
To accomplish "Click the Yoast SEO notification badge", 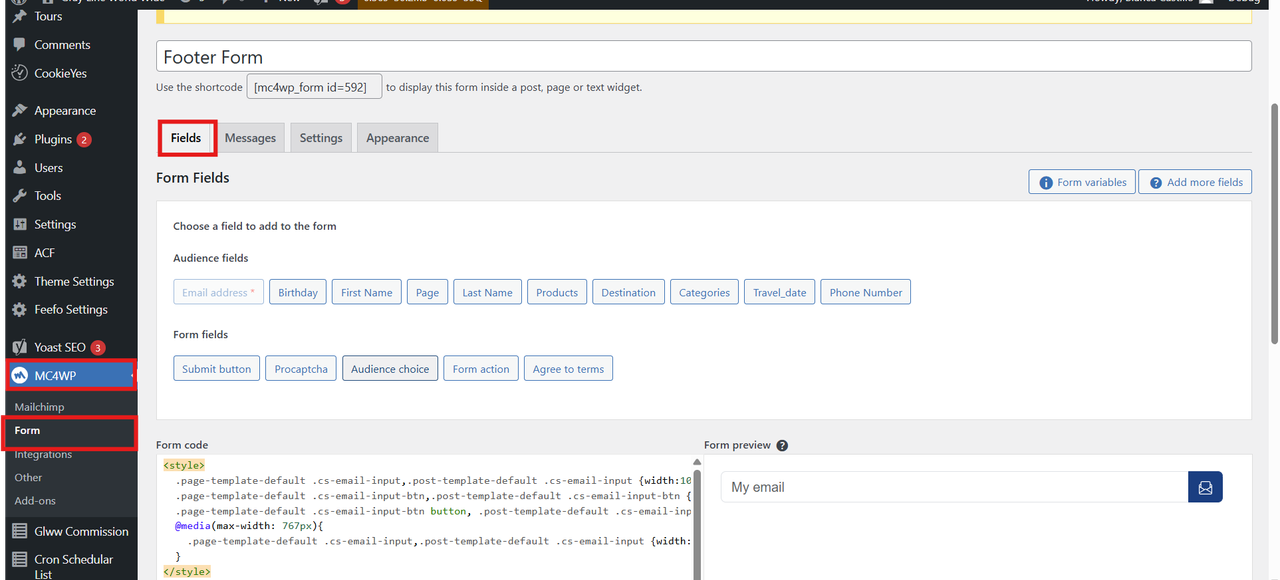I will 98,348.
